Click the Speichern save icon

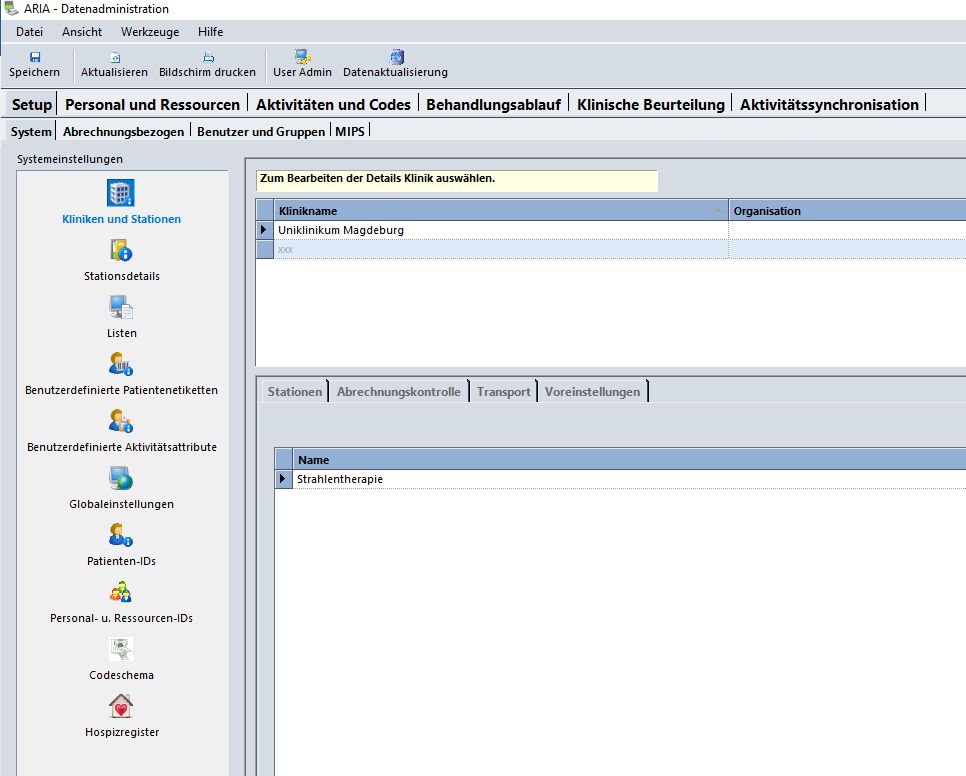click(35, 58)
